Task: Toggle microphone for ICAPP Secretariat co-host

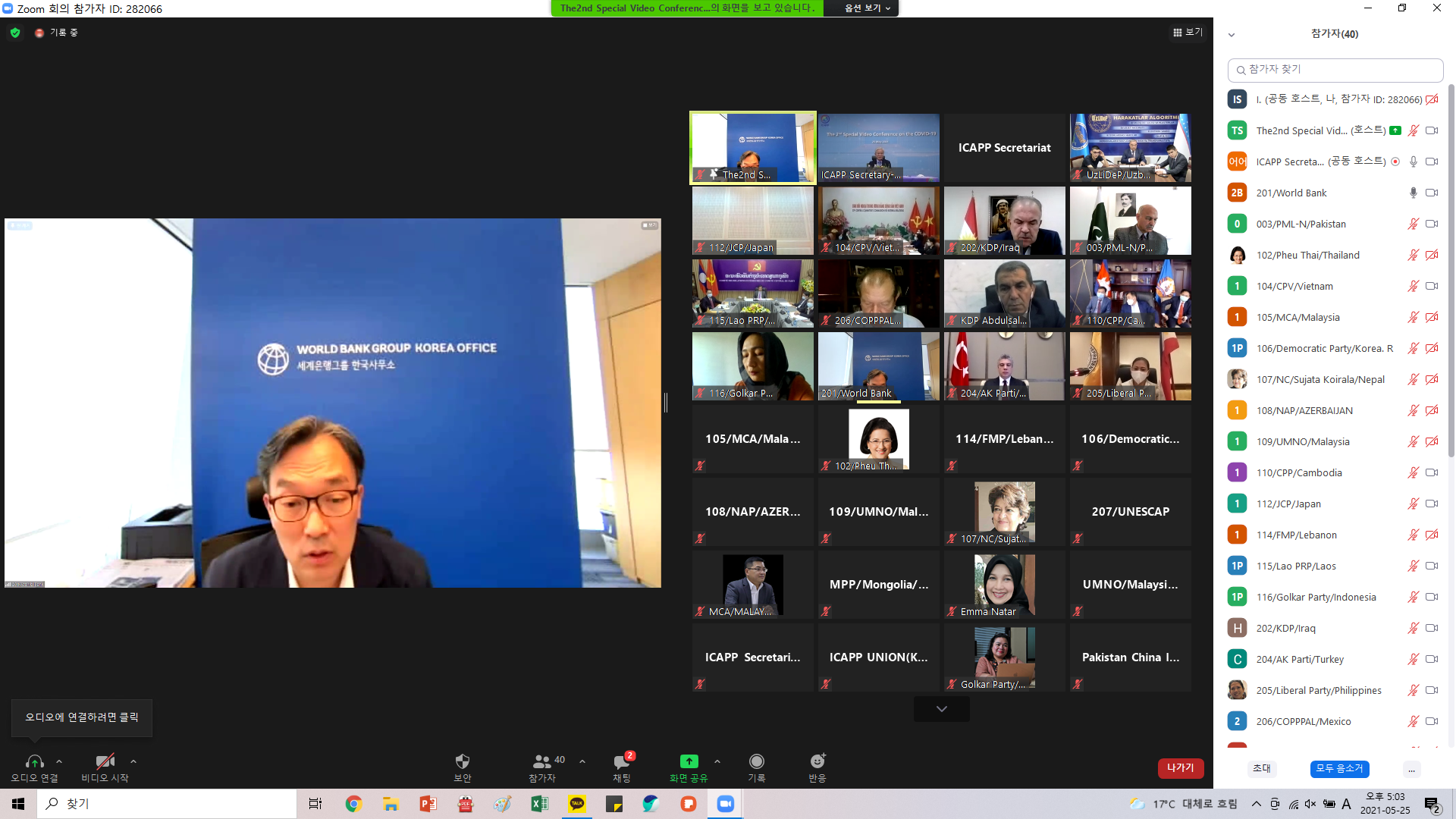Action: pos(1414,162)
